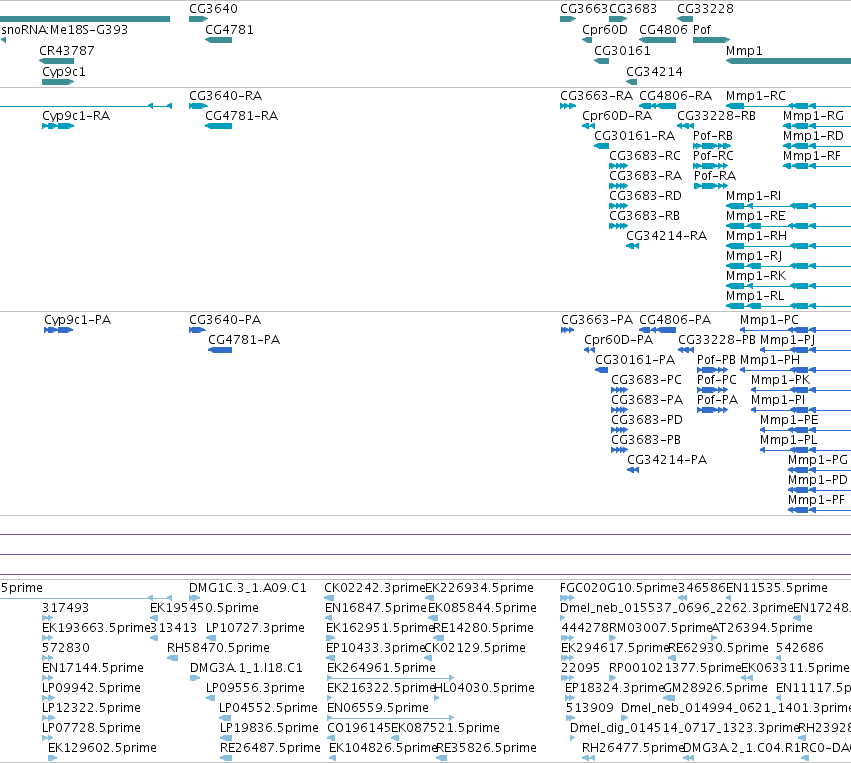Image resolution: width=851 pixels, height=763 pixels.
Task: Select the CG3640 gene feature
Action: [x=198, y=19]
